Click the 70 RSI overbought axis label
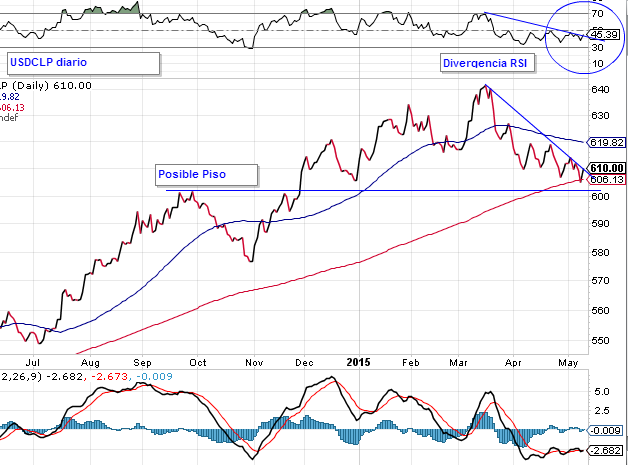The width and height of the screenshot is (628, 465). coord(597,14)
